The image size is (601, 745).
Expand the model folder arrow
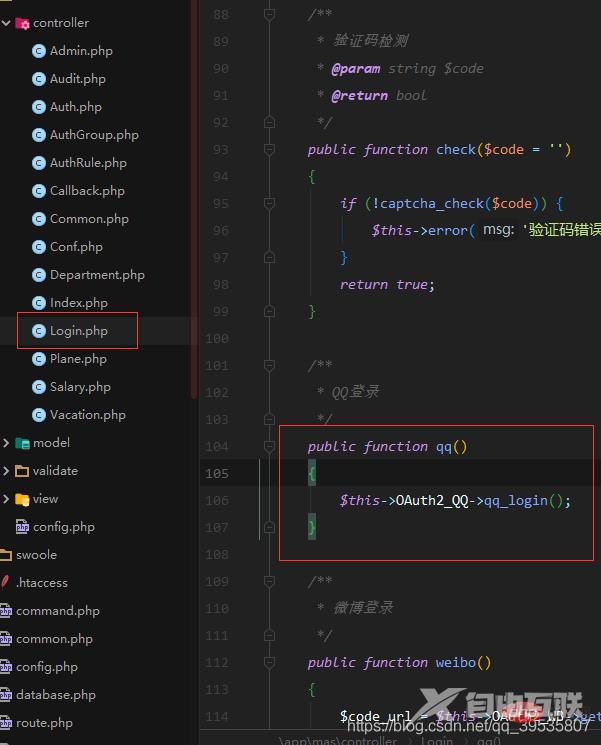pos(6,443)
